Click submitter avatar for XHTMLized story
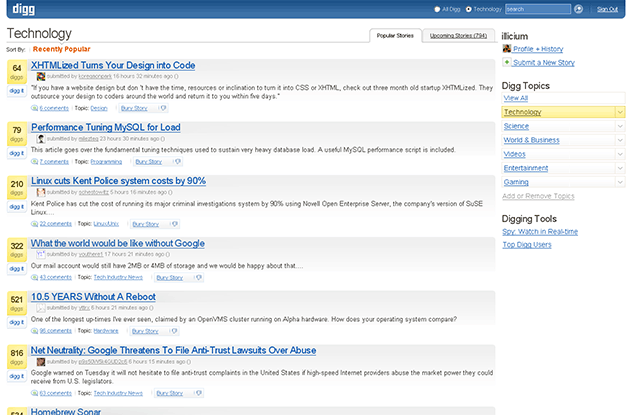 tap(41, 76)
